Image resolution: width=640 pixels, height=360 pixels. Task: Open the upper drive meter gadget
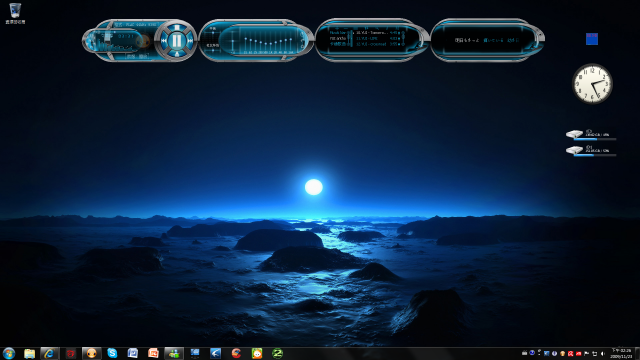click(591, 134)
